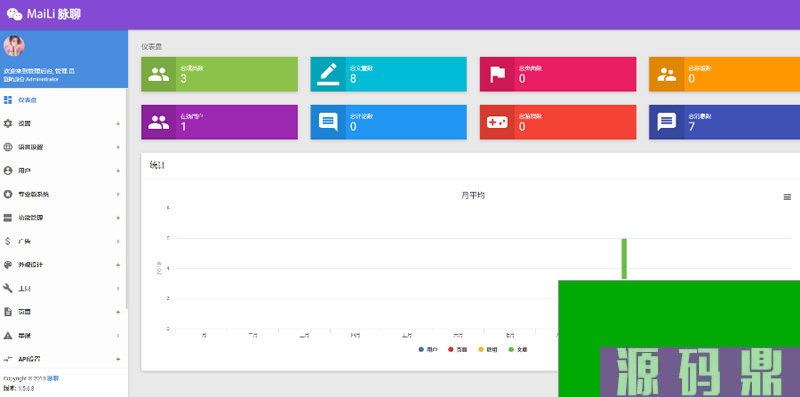Image resolution: width=800 pixels, height=397 pixels.
Task: Toggle the blue series in chart legend
Action: tap(428, 350)
